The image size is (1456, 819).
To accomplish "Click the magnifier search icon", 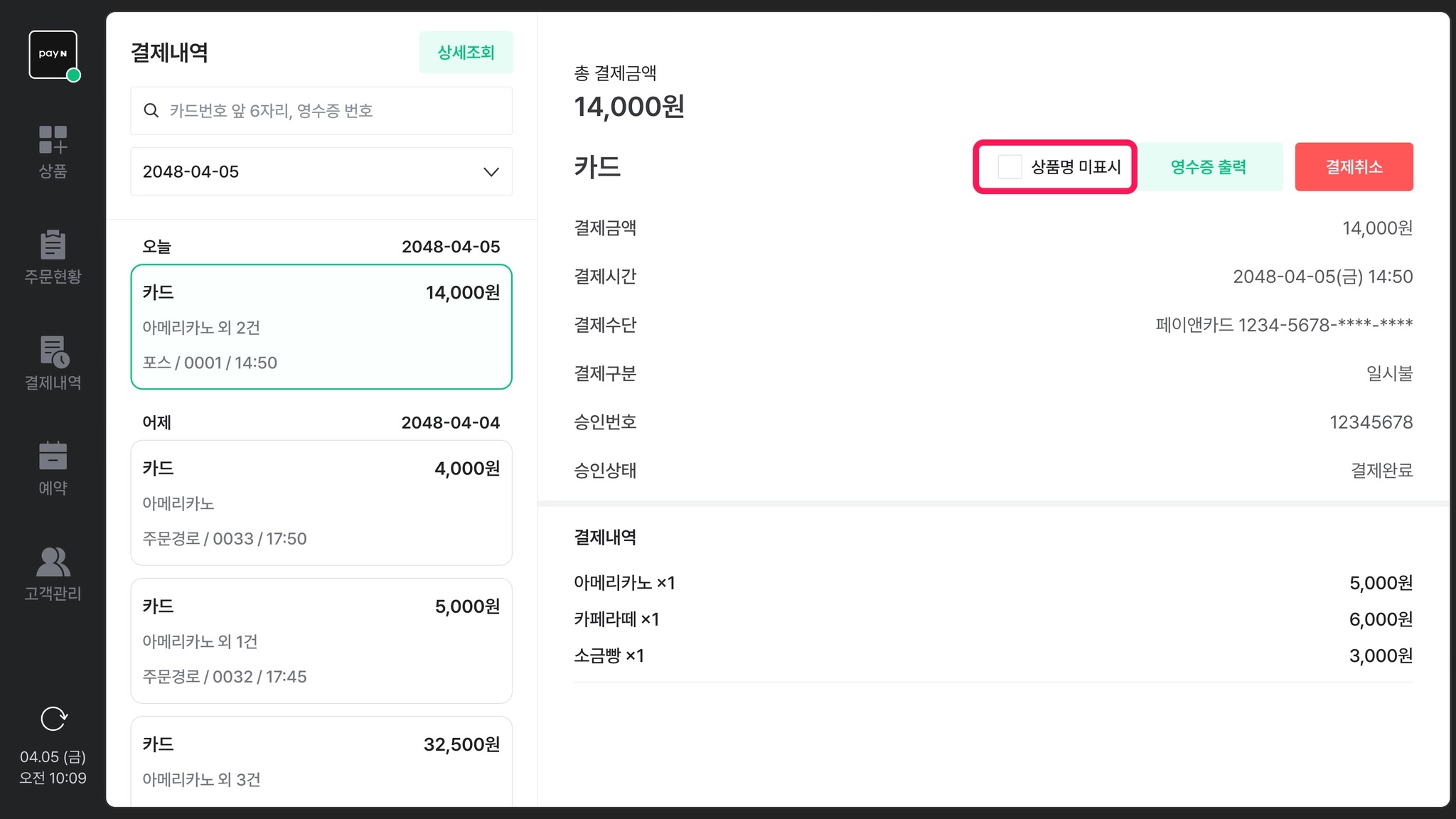I will click(151, 110).
